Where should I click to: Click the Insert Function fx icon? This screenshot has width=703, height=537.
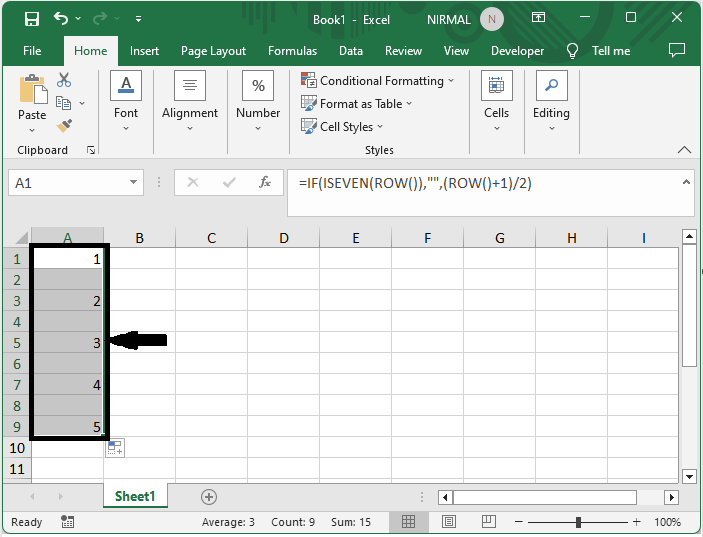coord(265,182)
